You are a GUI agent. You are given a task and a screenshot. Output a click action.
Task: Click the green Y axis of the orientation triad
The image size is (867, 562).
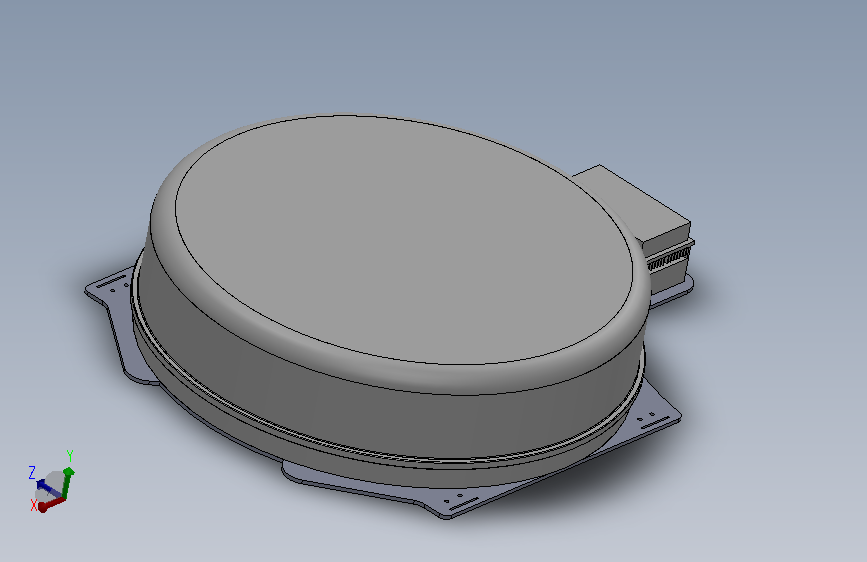point(67,483)
